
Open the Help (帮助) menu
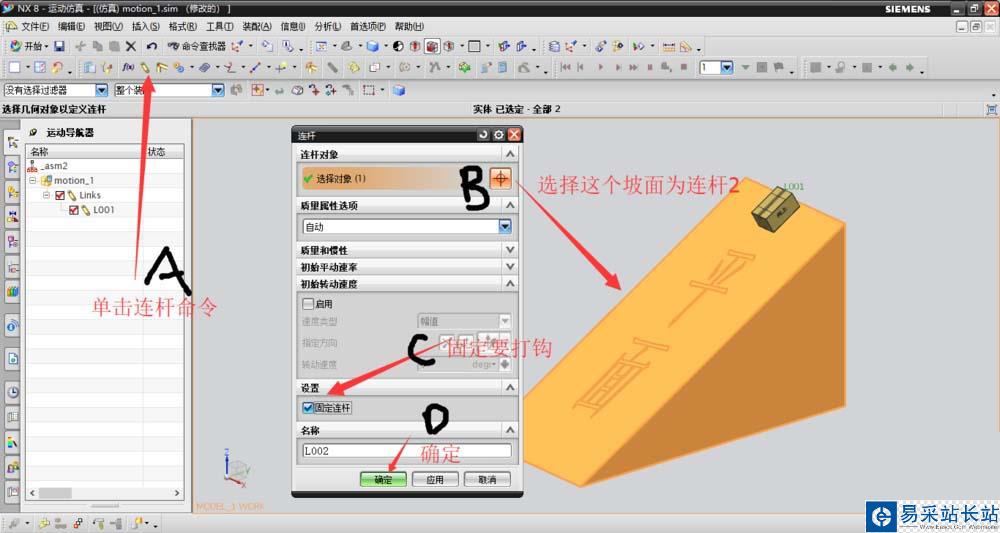[x=409, y=26]
